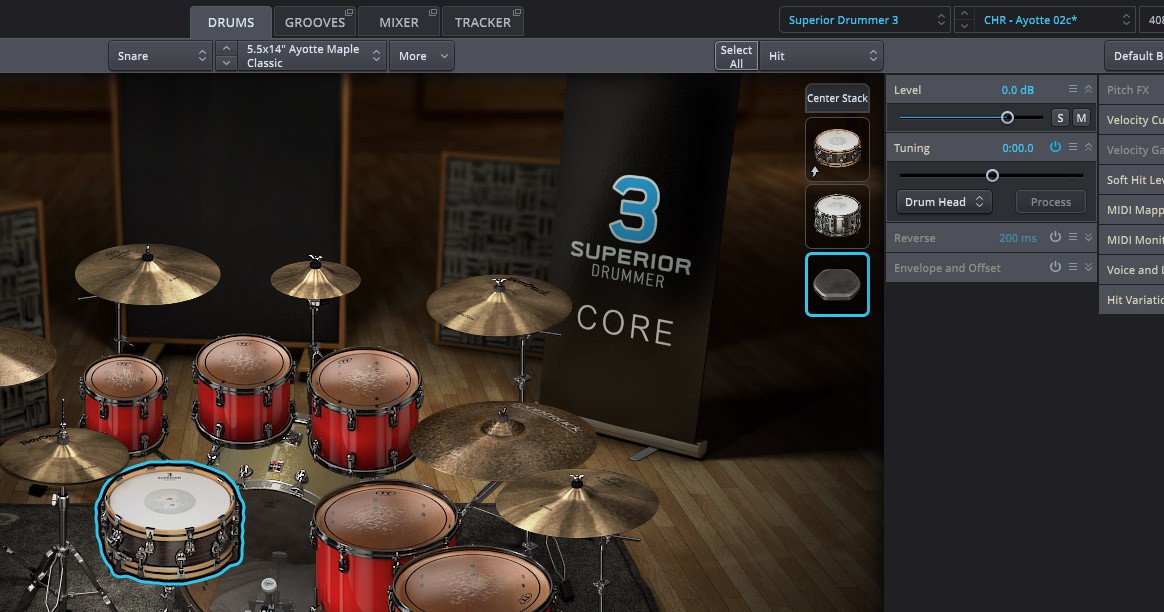Viewport: 1164px width, 612px height.
Task: Switch to the DRUMS tab
Action: pyautogui.click(x=231, y=22)
